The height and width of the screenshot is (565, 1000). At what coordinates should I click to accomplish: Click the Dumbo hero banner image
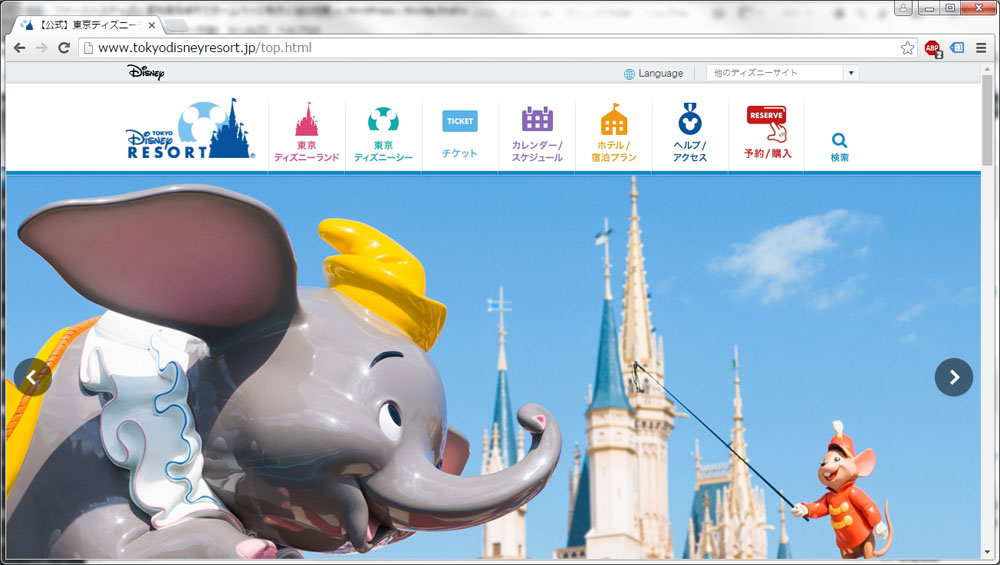pyautogui.click(x=493, y=367)
